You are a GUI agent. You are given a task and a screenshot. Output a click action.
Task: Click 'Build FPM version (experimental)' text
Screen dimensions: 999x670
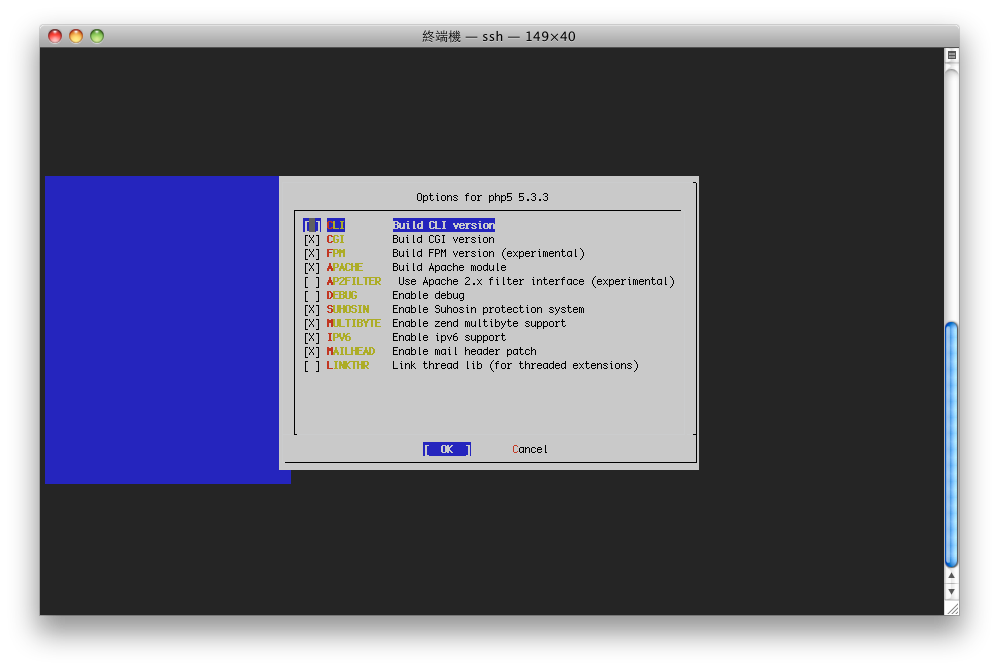[488, 253]
